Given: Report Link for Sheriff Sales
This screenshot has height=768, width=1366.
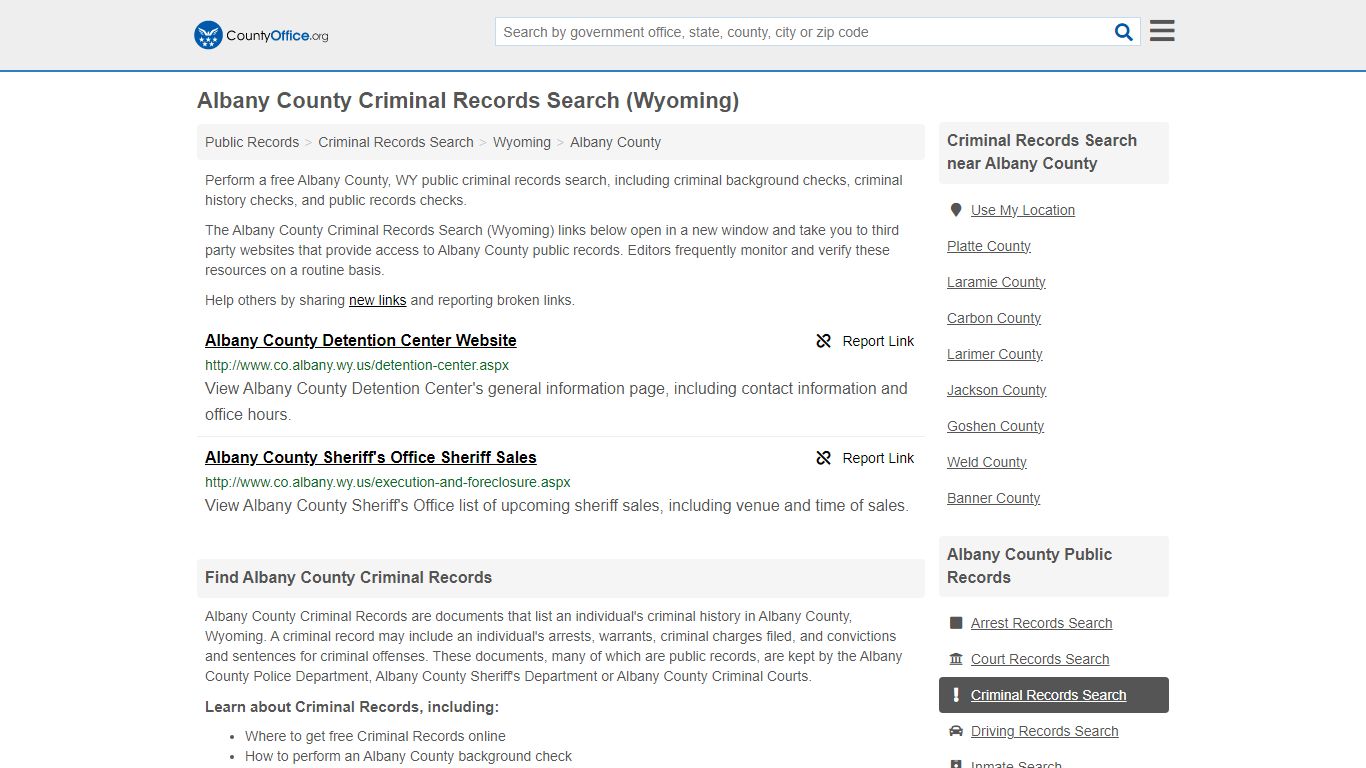Looking at the screenshot, I should tap(865, 458).
